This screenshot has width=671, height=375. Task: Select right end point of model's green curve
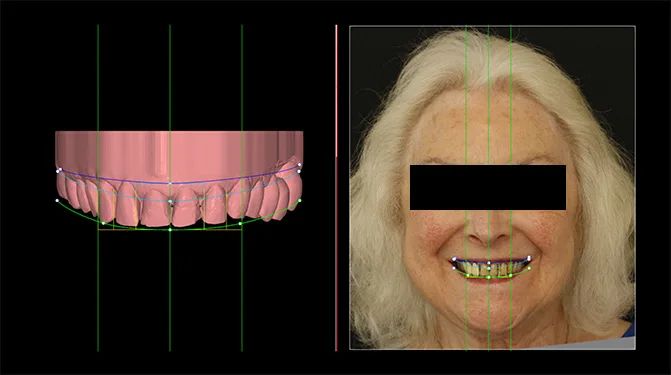pyautogui.click(x=300, y=200)
